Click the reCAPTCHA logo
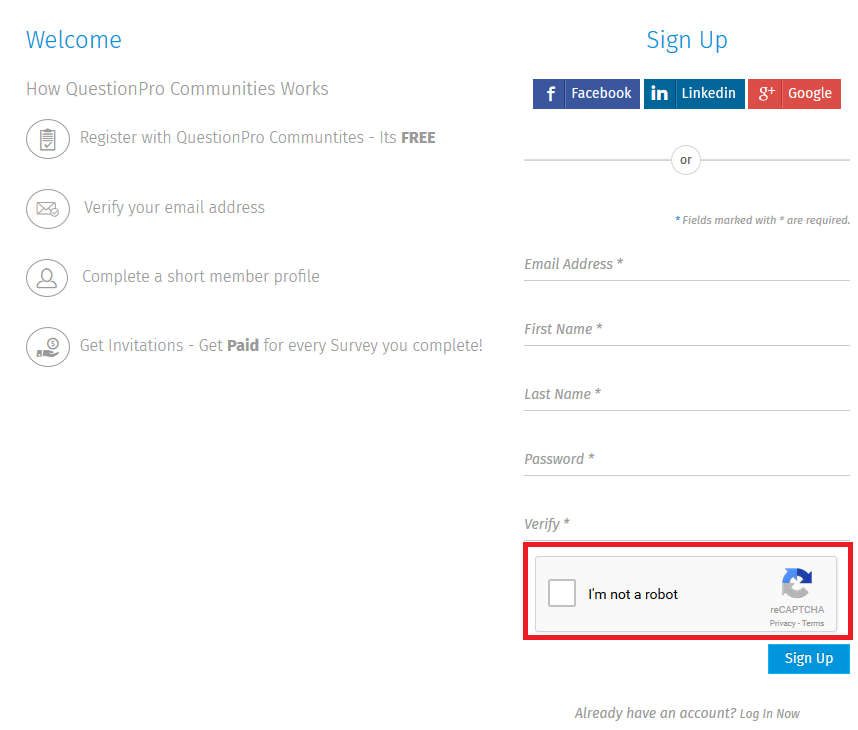 click(x=797, y=583)
